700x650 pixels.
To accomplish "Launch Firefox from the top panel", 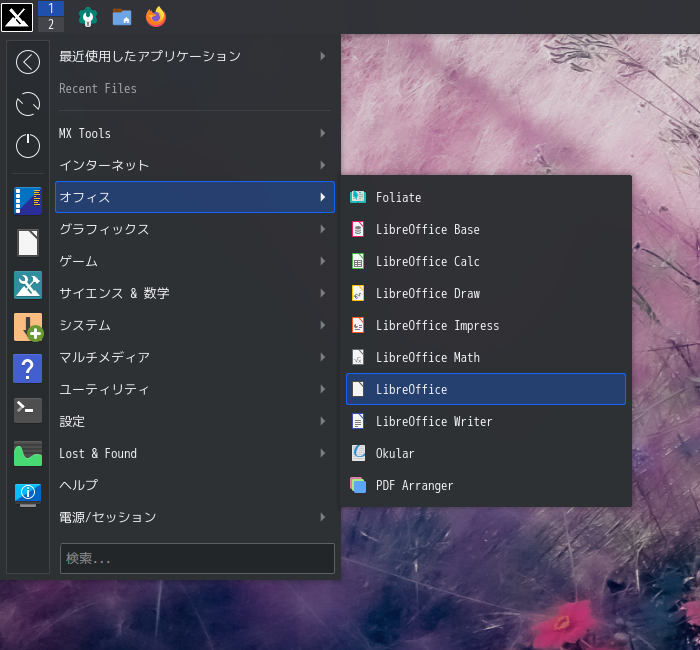I will [156, 17].
